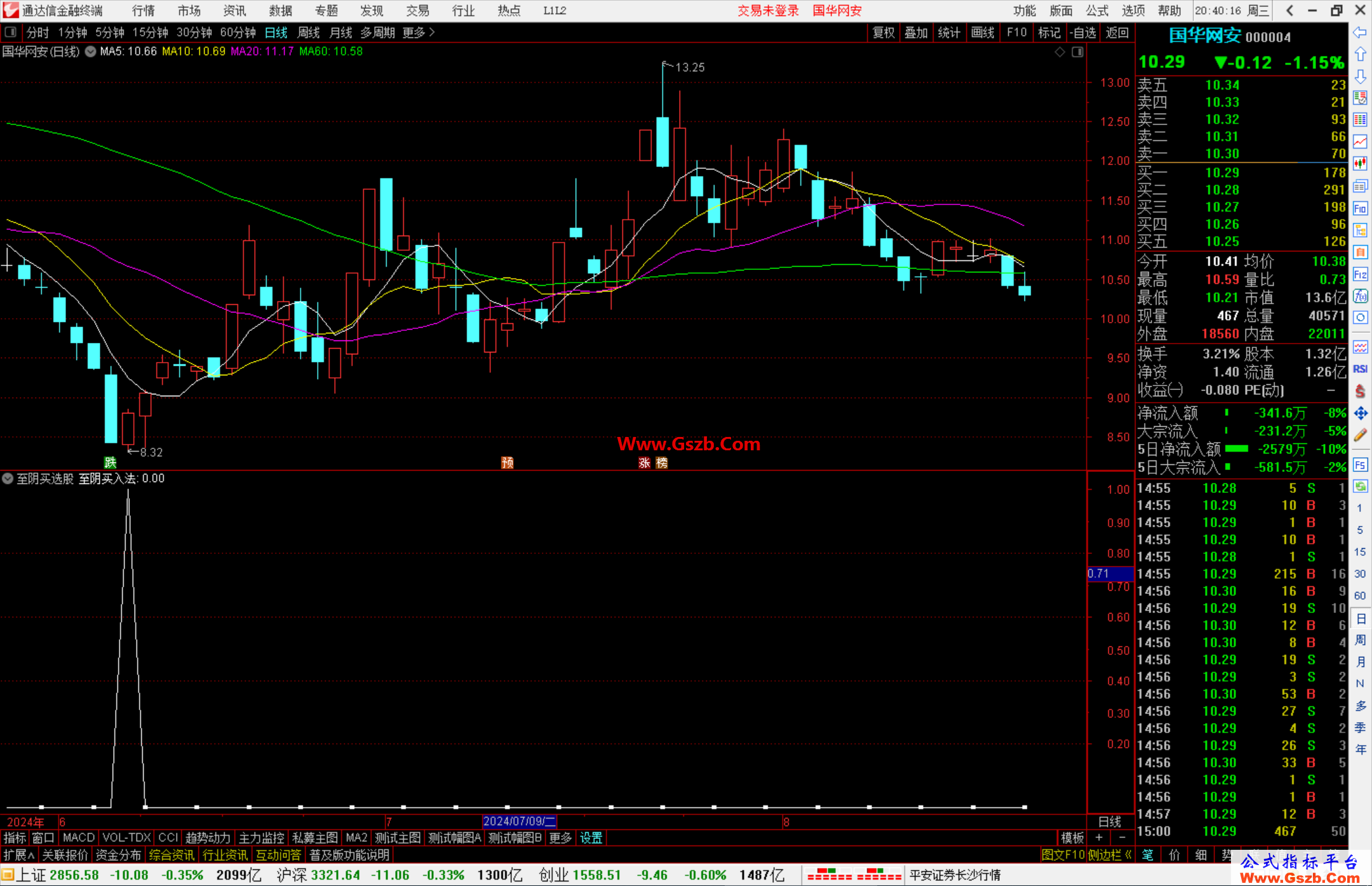Expand the 扩展 panel at bottom left
The width and height of the screenshot is (1372, 886).
(x=19, y=855)
